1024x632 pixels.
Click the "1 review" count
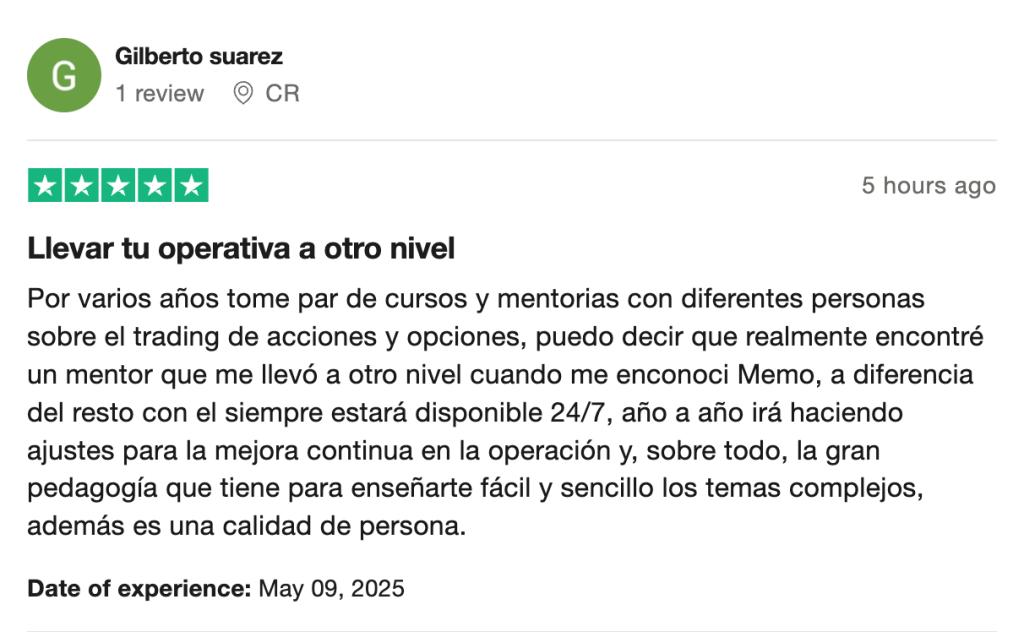click(160, 93)
